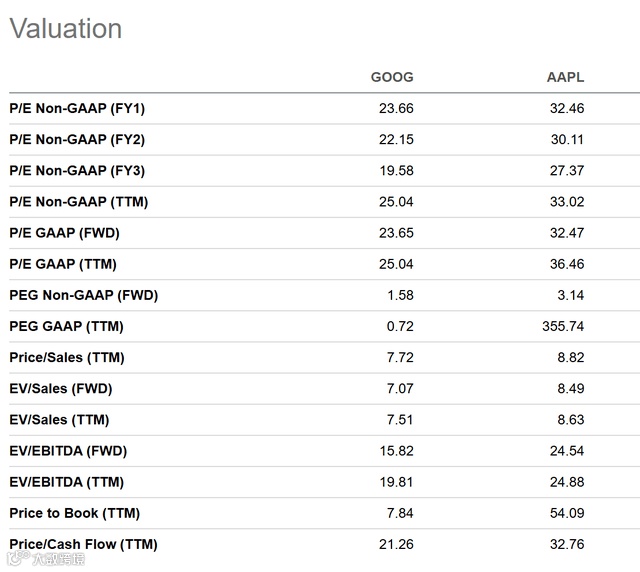Select the Valuation section heading
Image resolution: width=640 pixels, height=572 pixels.
(66, 29)
